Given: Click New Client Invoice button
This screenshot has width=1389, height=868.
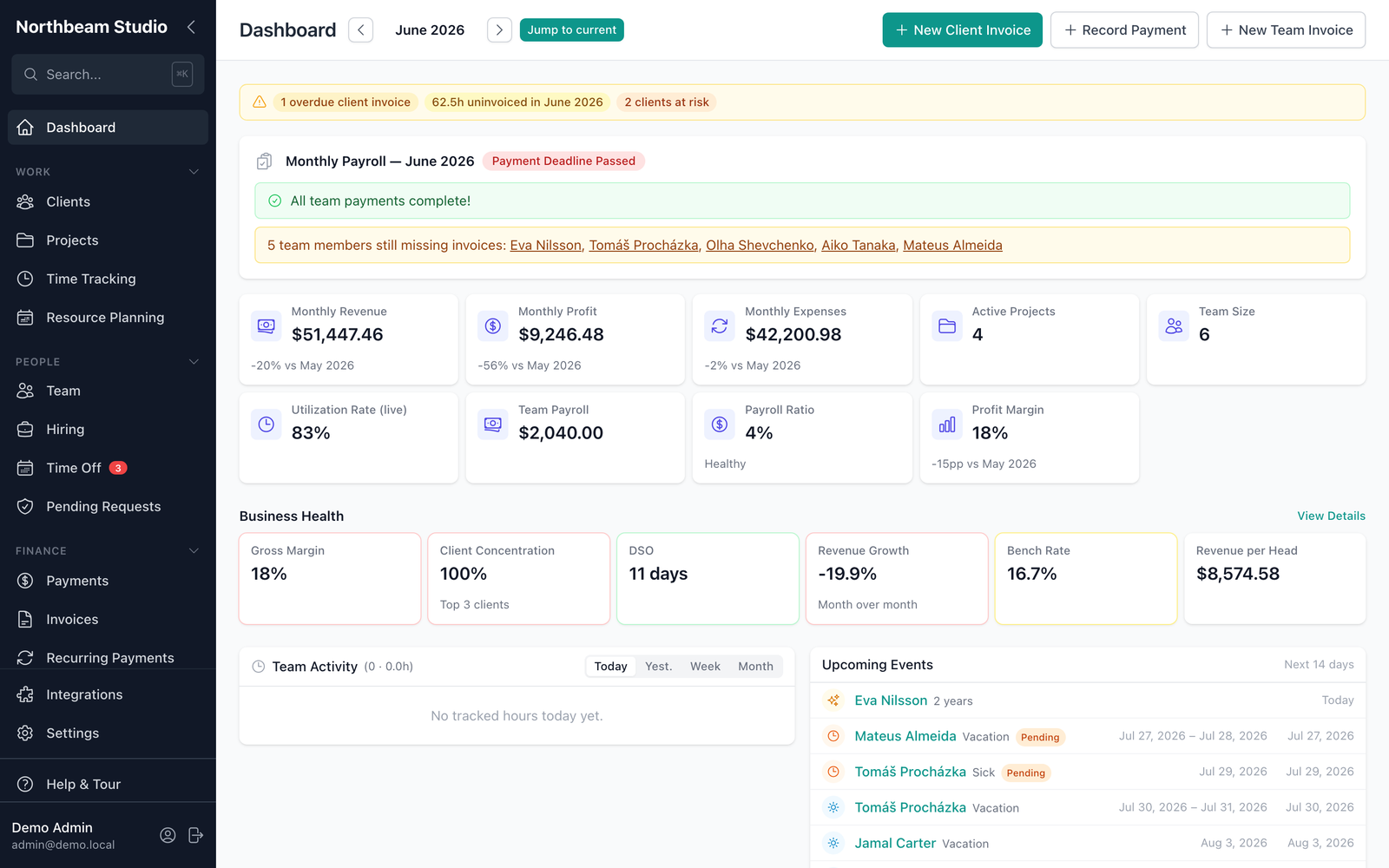Looking at the screenshot, I should [962, 30].
